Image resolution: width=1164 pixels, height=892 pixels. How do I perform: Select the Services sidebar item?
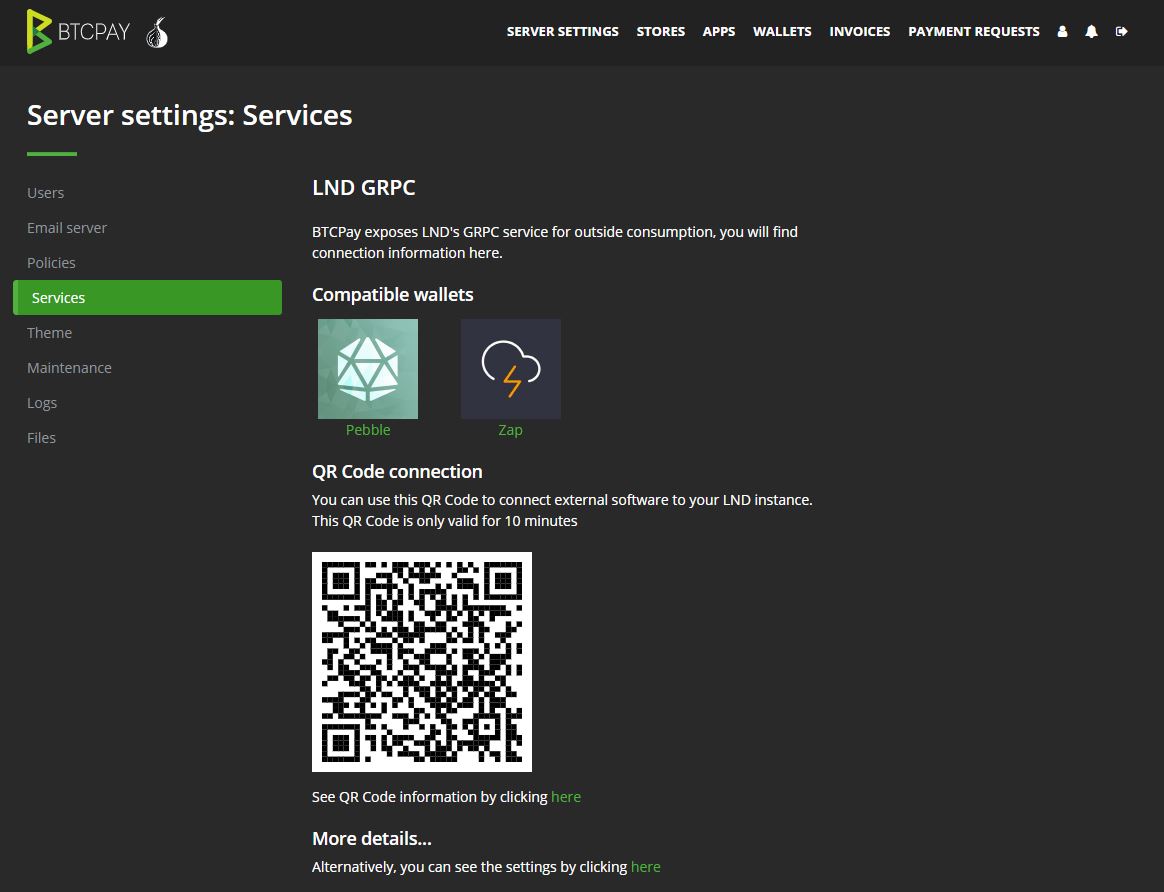point(148,298)
